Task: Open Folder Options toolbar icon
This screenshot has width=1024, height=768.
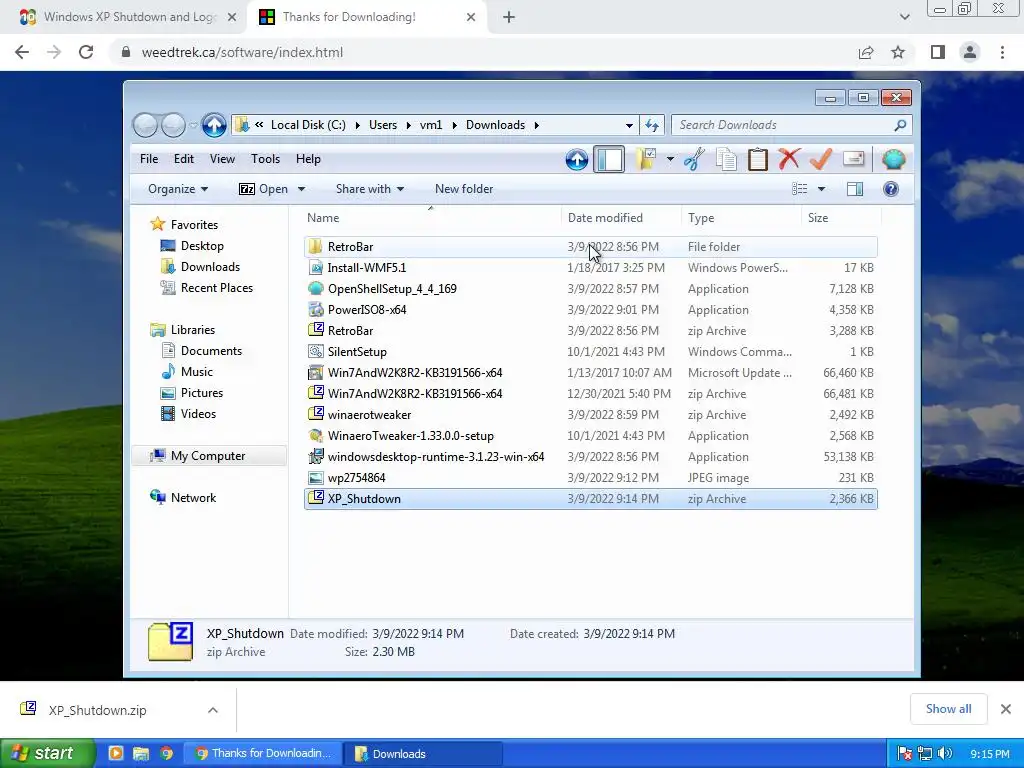Action: tap(646, 159)
